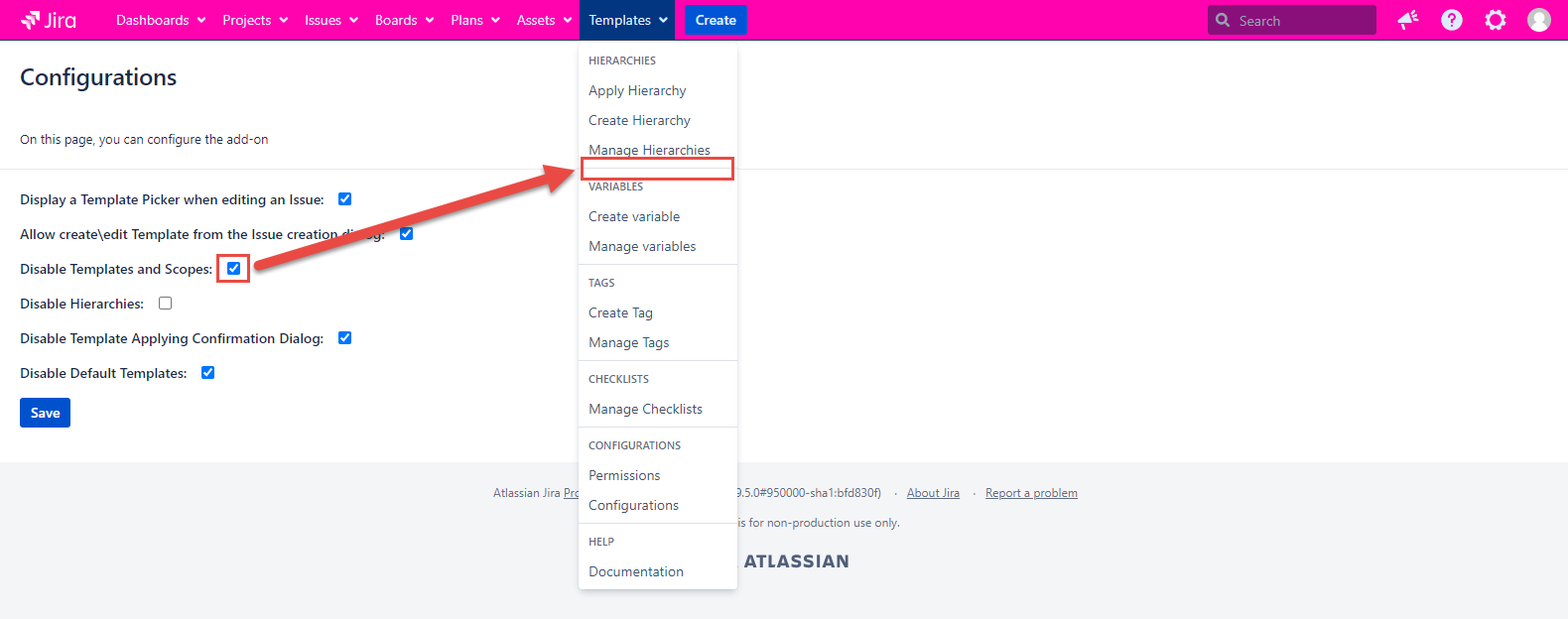1568x619 pixels.
Task: Select Manage Hierarchies menu entry
Action: pos(649,150)
